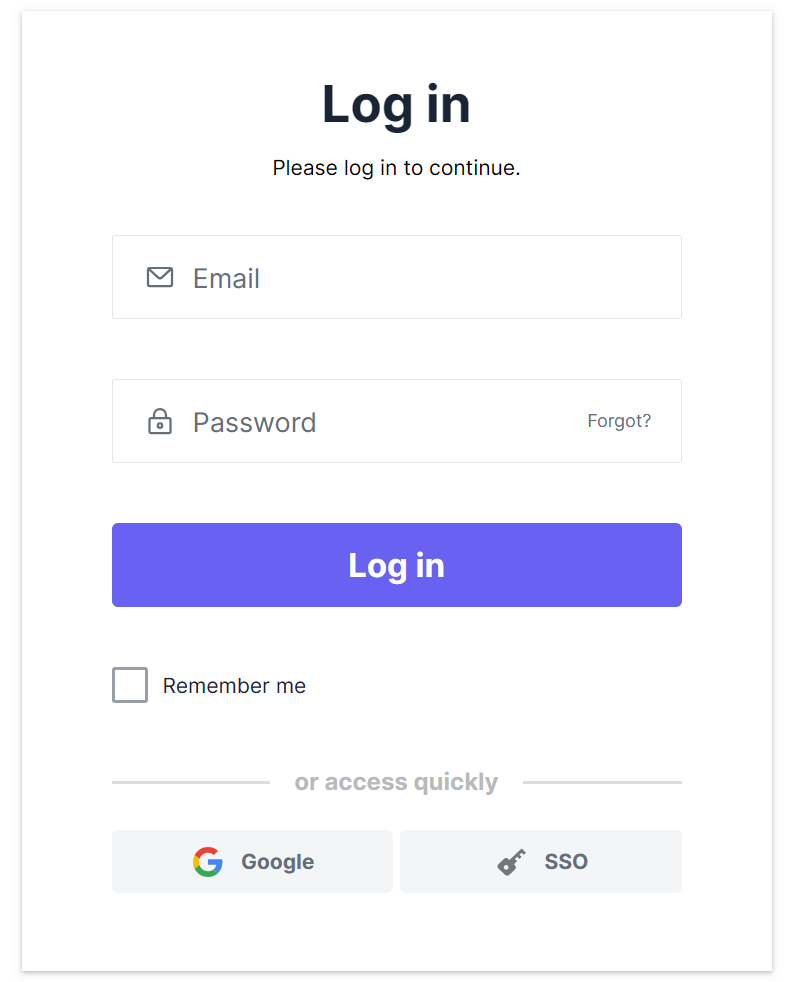The width and height of the screenshot is (793, 982).
Task: Click the 'SSO' text on its button
Action: click(x=566, y=862)
